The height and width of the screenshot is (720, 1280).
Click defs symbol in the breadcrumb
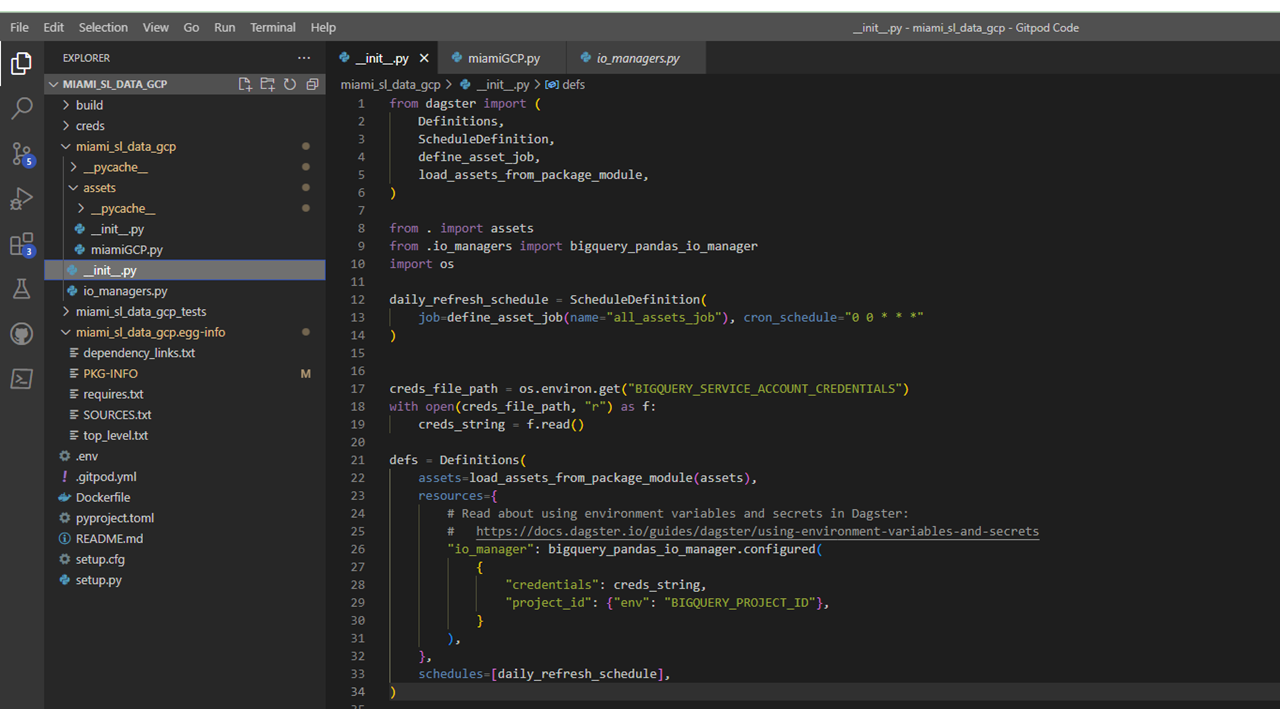tap(573, 85)
